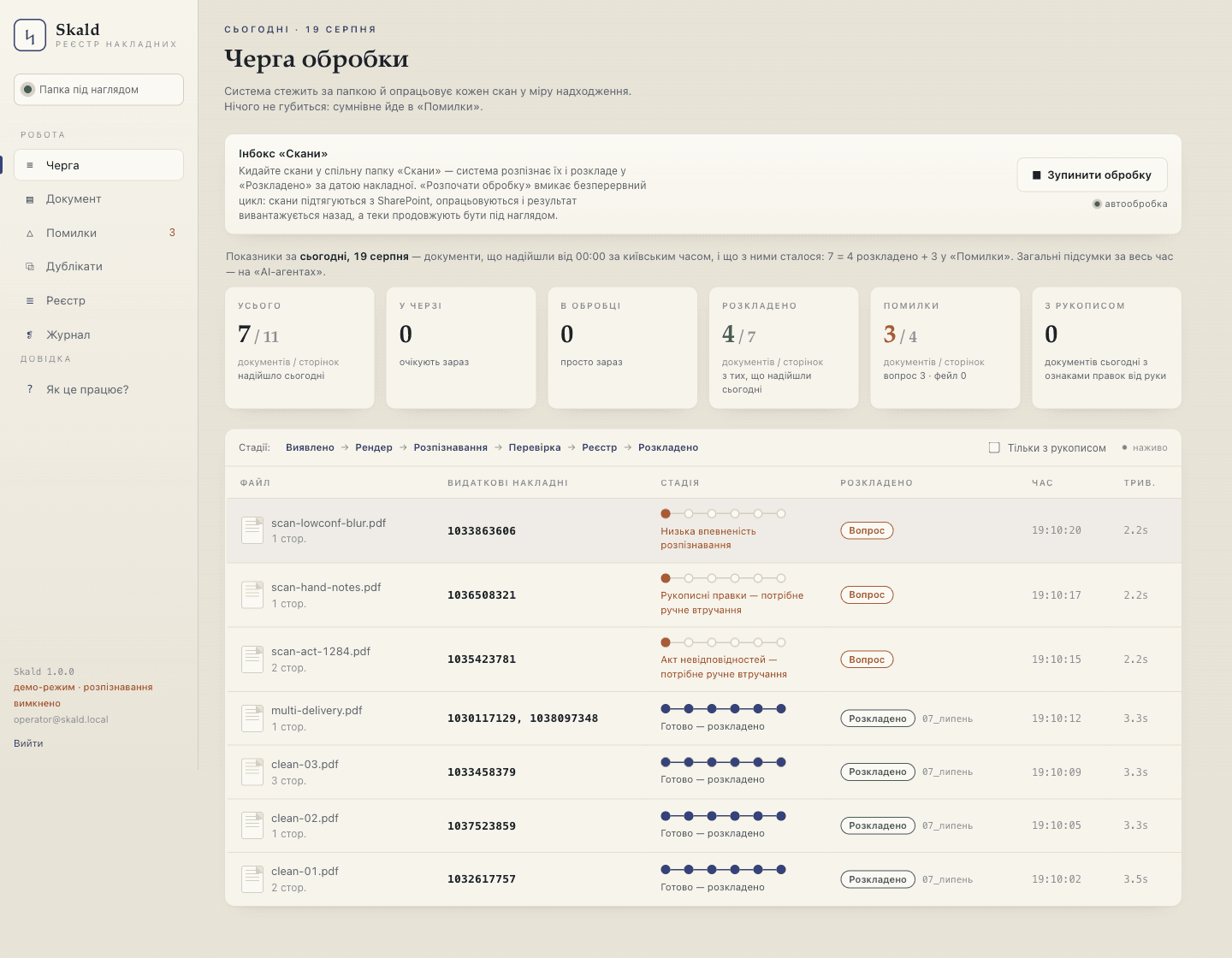Click file icon of clean-01.pdf
Viewport: 1232px width, 958px height.
252,878
